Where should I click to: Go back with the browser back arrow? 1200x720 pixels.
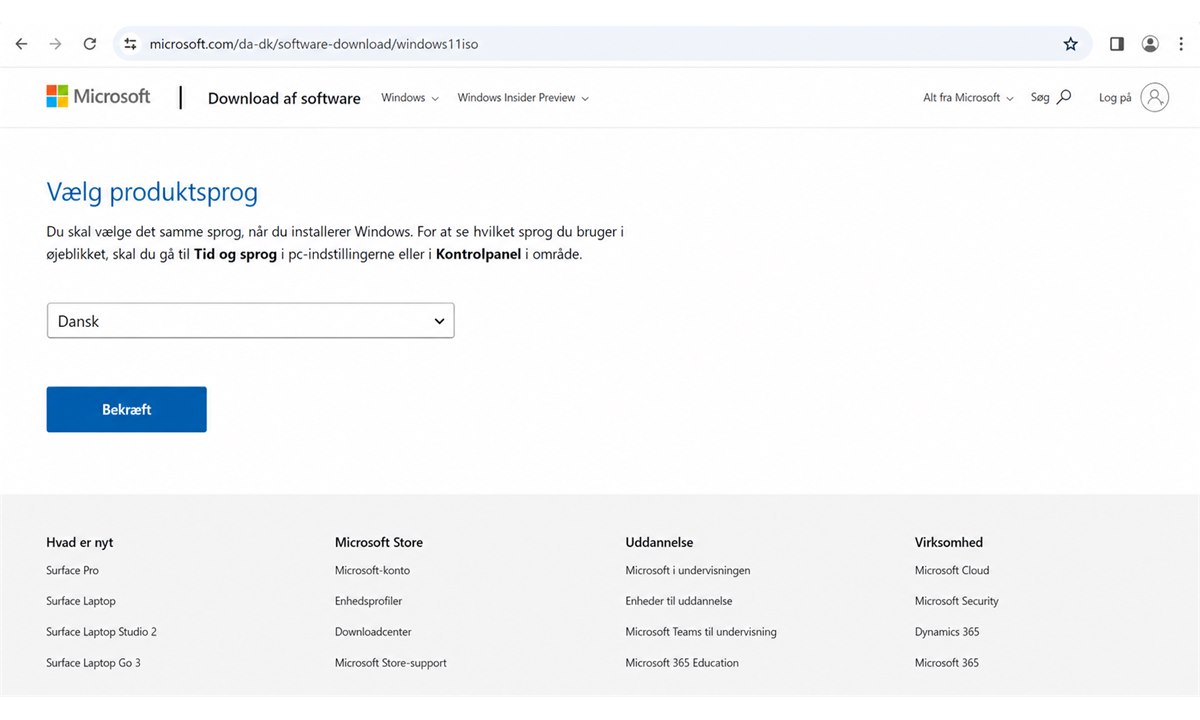pyautogui.click(x=21, y=44)
